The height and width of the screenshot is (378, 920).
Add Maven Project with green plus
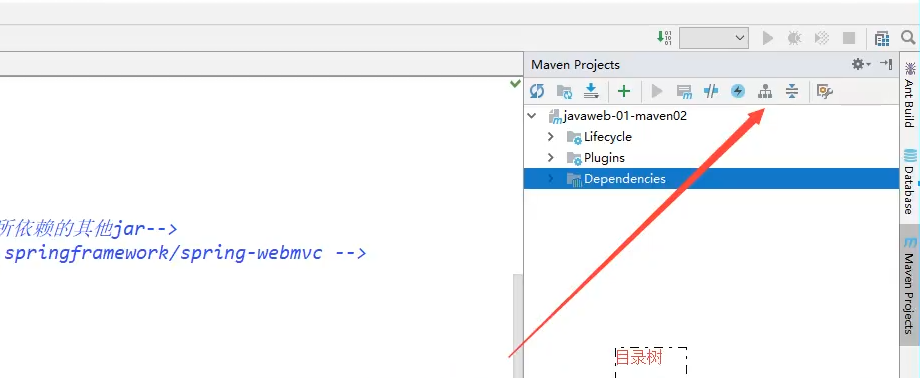[624, 91]
